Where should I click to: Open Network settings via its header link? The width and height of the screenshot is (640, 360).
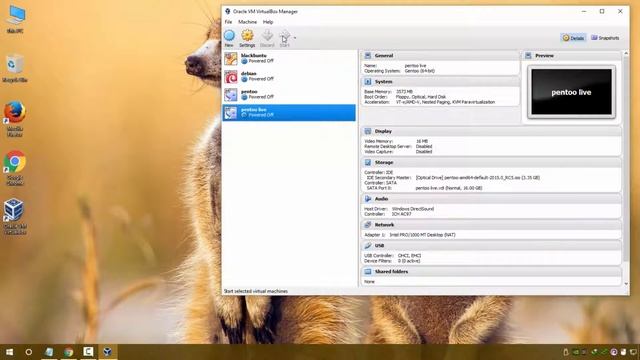tap(384, 225)
